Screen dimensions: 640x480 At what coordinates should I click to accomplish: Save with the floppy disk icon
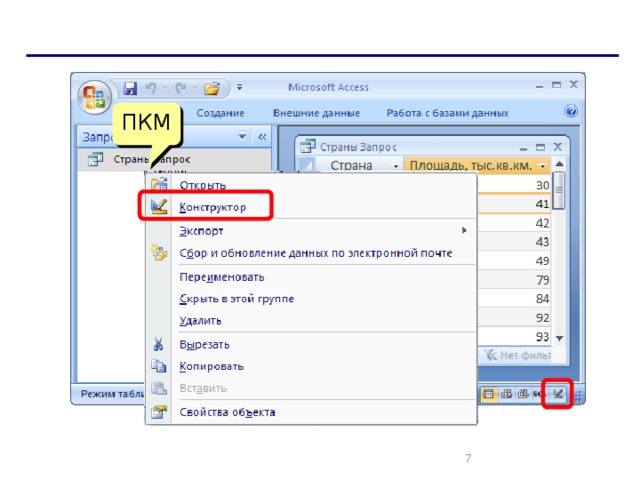(130, 88)
